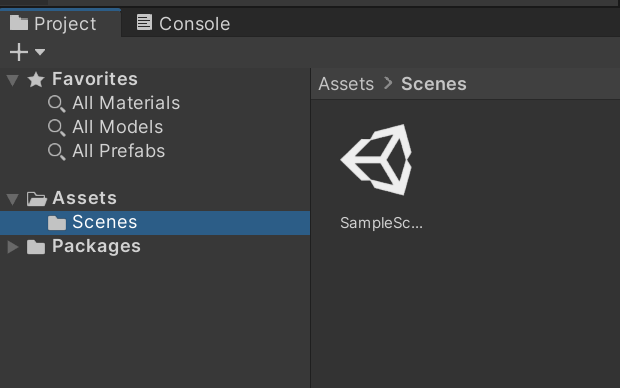
Task: Click the SampleSc... file name label
Action: pyautogui.click(x=382, y=223)
